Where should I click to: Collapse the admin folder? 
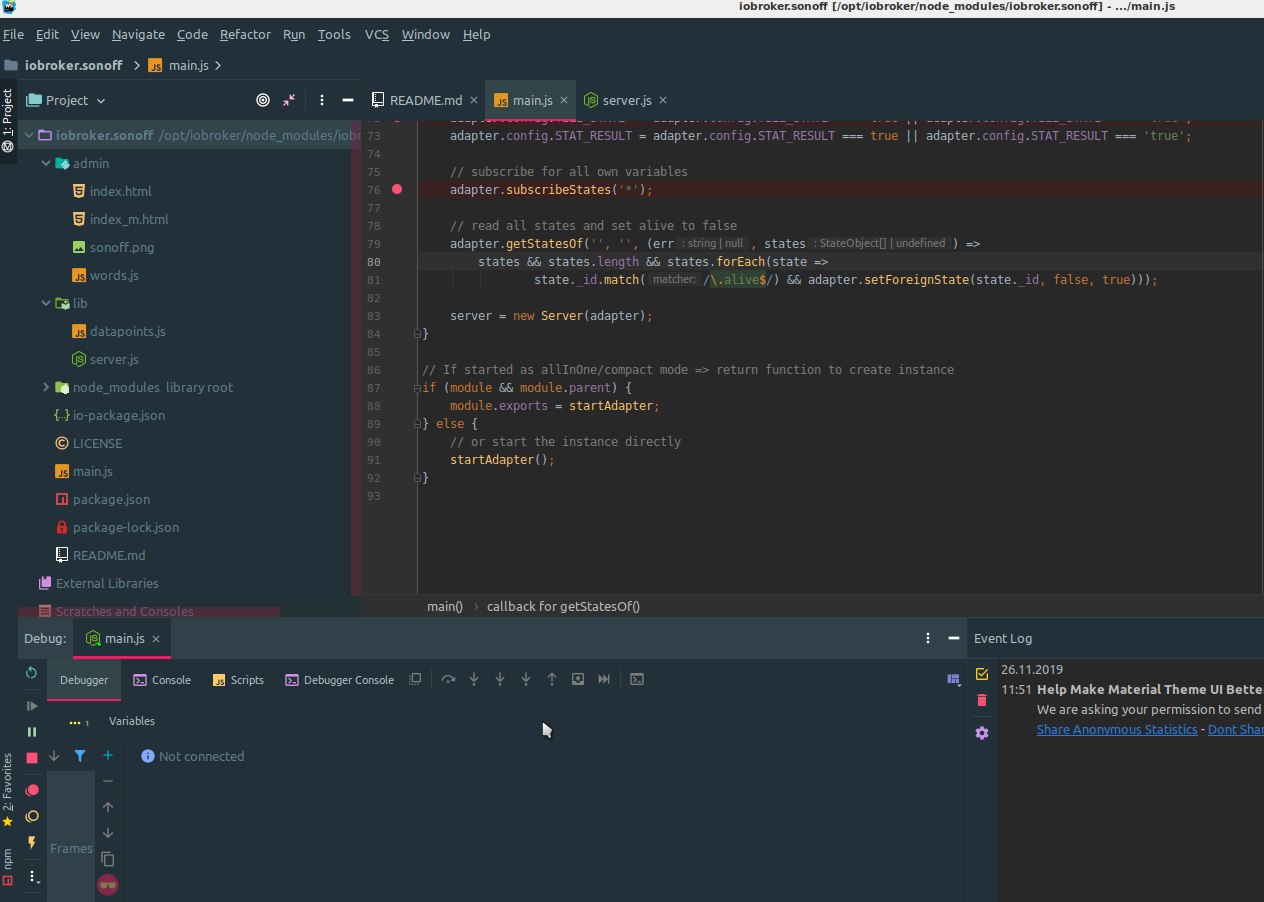(x=46, y=163)
